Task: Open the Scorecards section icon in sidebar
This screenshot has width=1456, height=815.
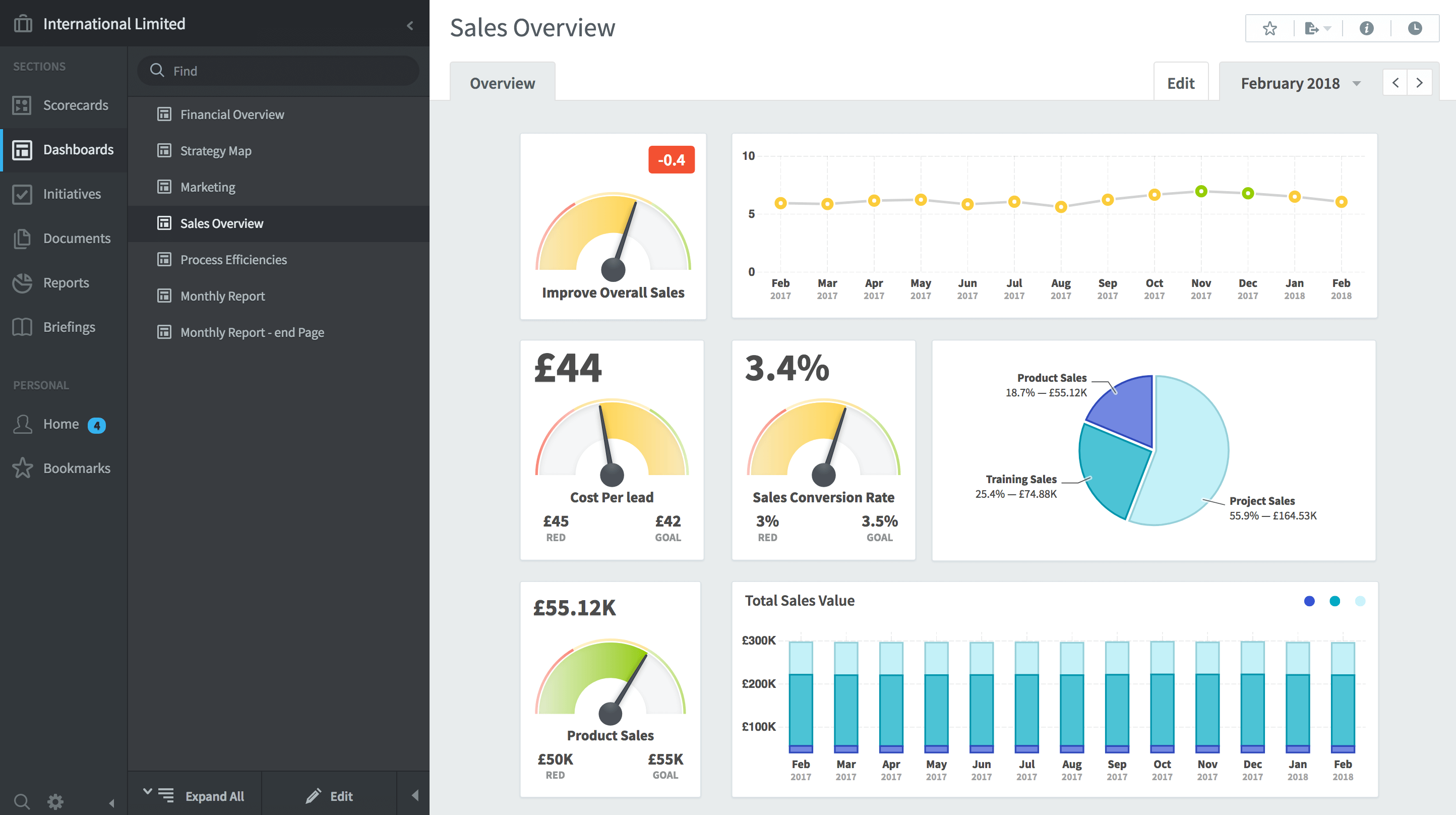Action: pyautogui.click(x=22, y=105)
